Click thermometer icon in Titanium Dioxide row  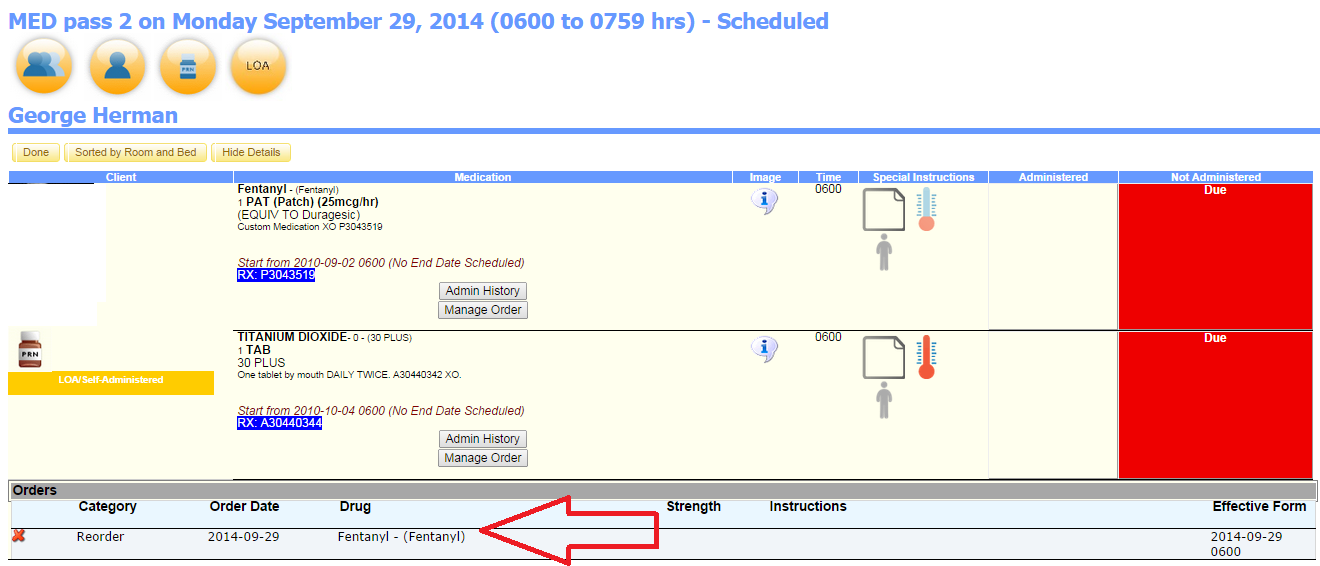pyautogui.click(x=926, y=357)
